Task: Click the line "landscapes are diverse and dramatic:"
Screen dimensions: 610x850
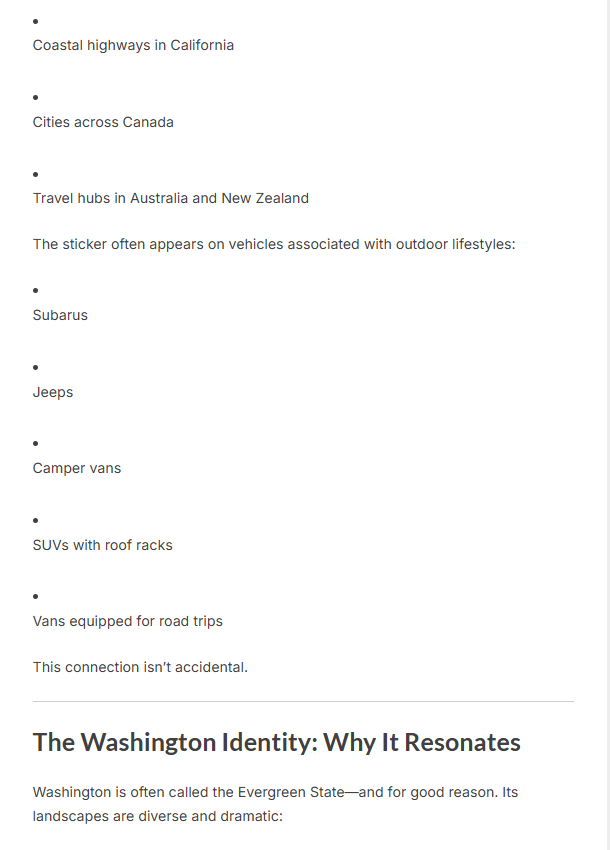Action: pyautogui.click(x=158, y=816)
